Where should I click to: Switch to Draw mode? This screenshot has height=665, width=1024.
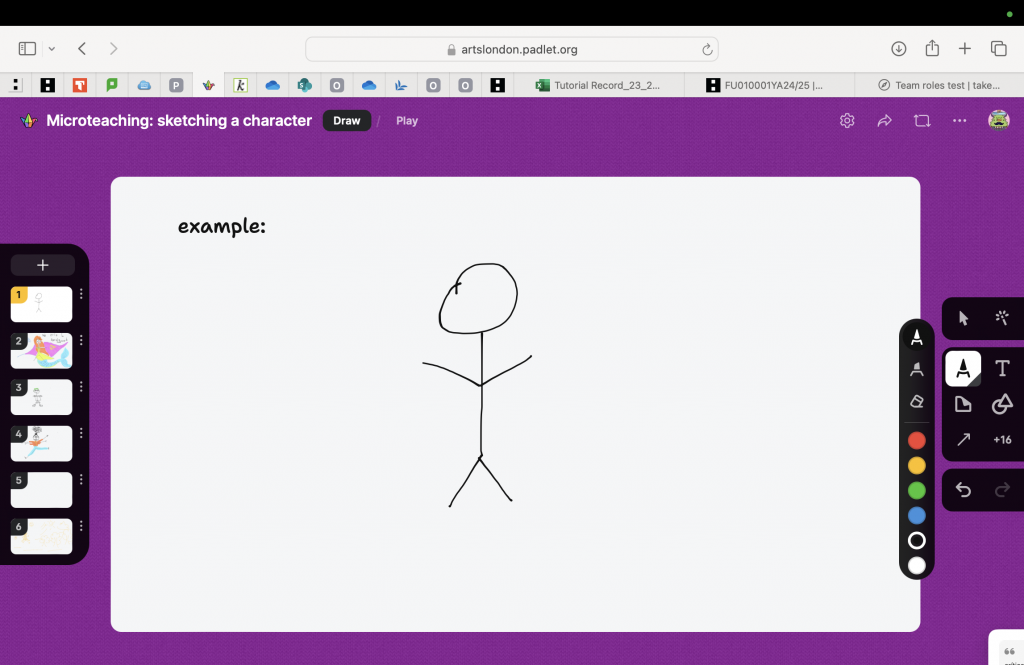pyautogui.click(x=346, y=121)
